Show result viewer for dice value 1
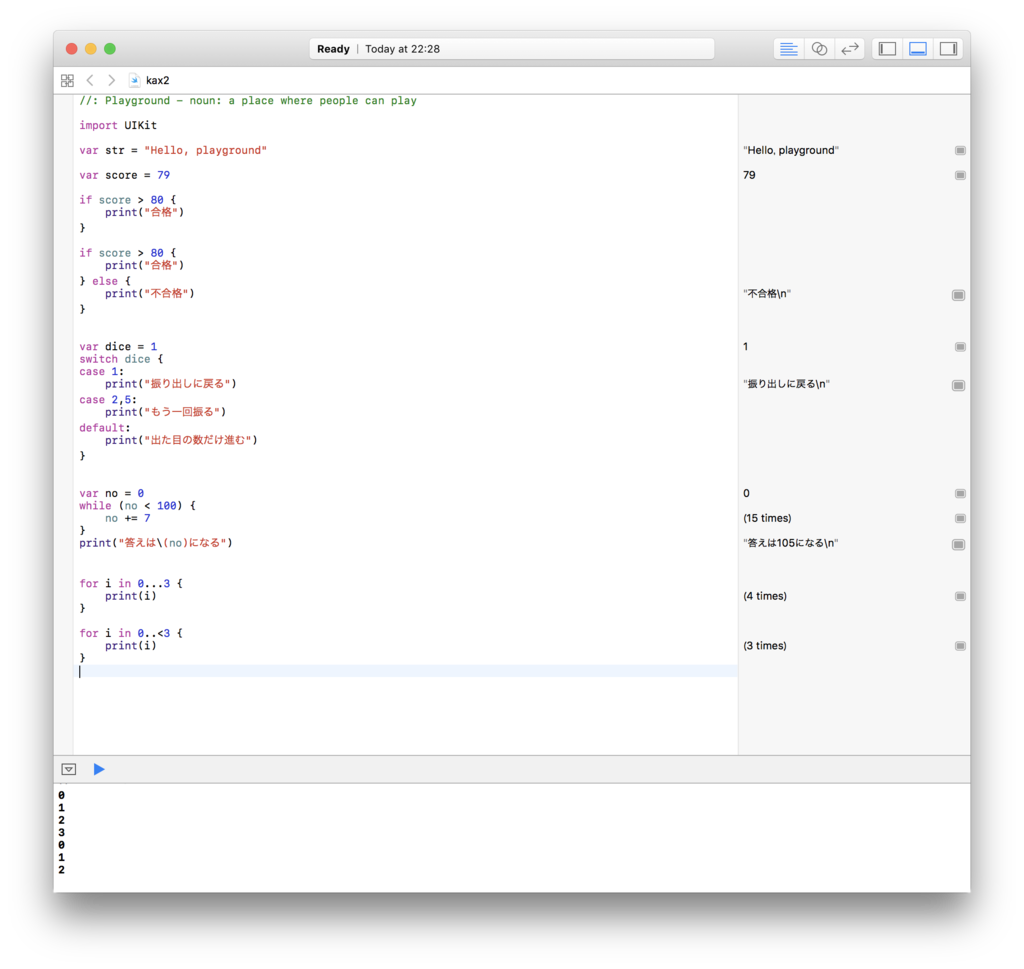The image size is (1024, 969). [x=960, y=347]
